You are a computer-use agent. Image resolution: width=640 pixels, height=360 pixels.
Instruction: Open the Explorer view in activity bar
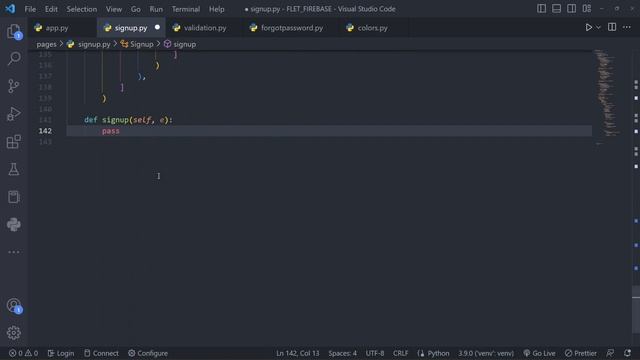pyautogui.click(x=14, y=31)
